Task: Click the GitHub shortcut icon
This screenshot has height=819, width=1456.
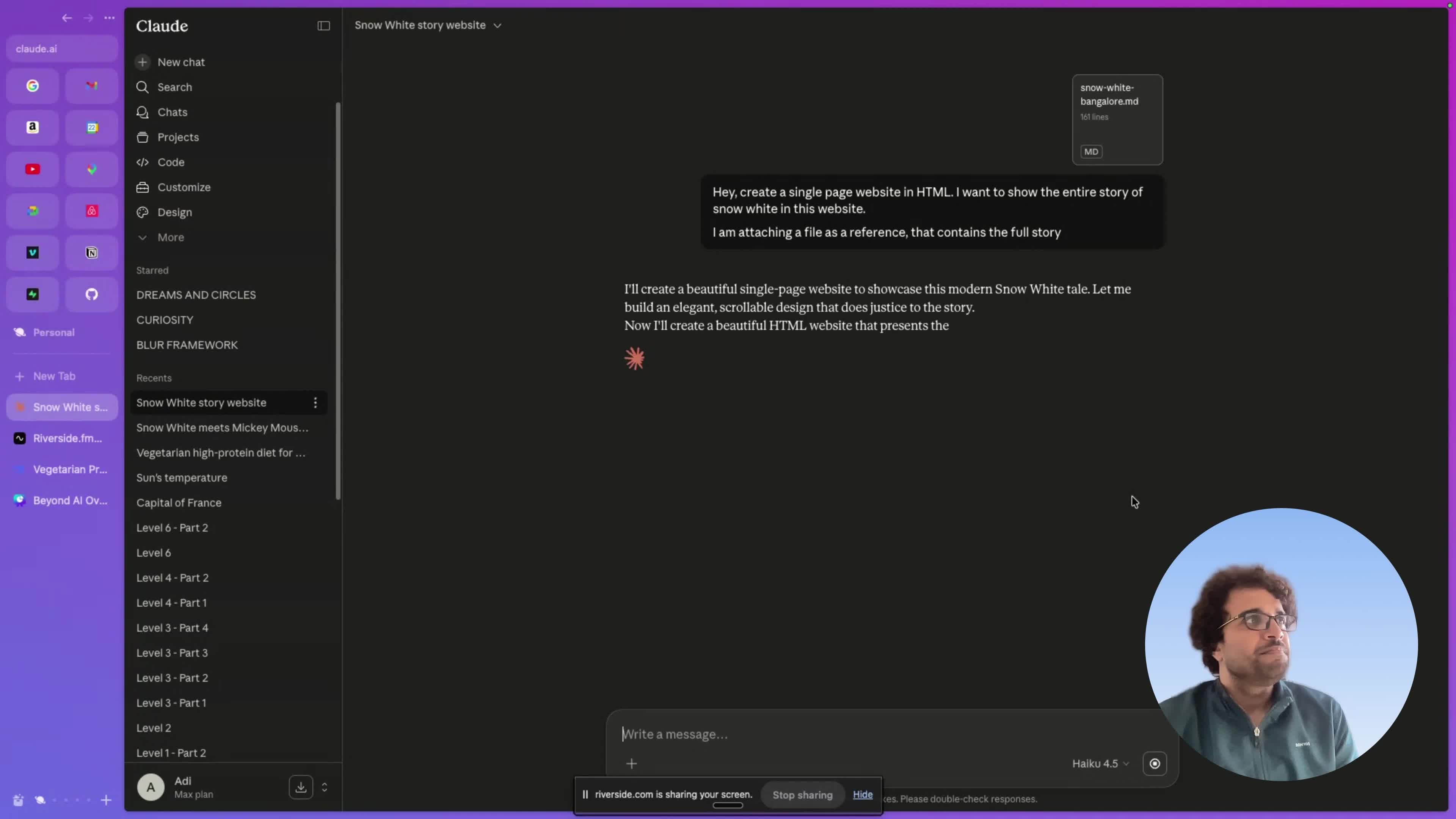Action: [x=91, y=295]
